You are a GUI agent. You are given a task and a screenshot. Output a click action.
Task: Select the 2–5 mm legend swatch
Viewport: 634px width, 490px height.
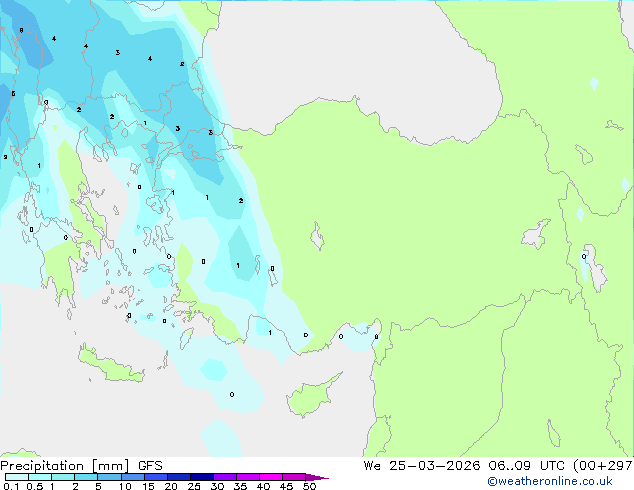point(86,477)
